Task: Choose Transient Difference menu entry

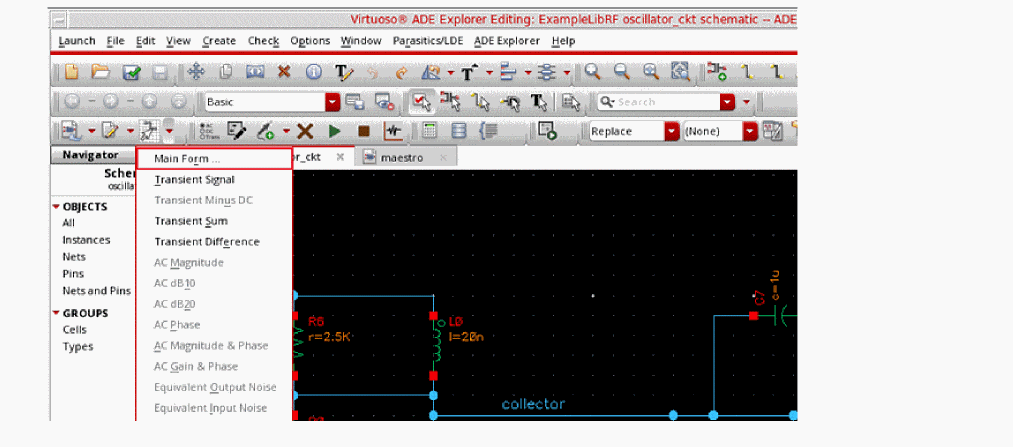Action: pyautogui.click(x=207, y=242)
